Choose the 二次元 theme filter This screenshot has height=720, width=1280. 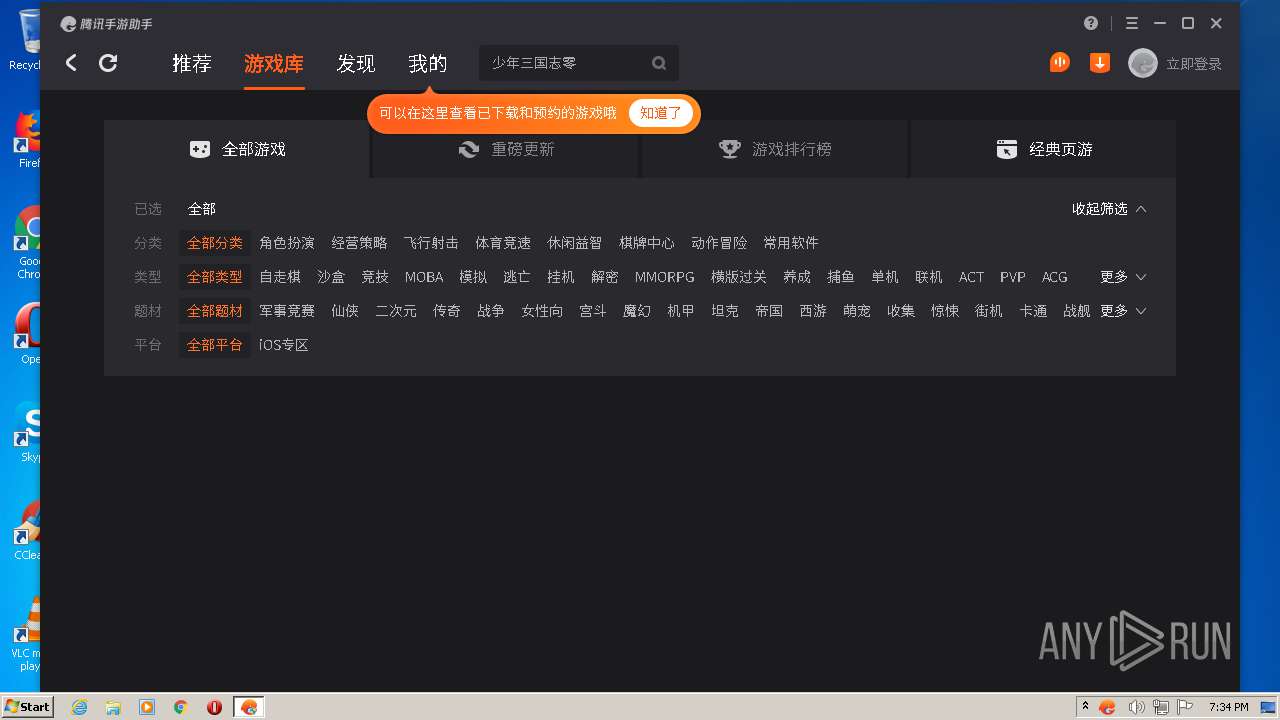[396, 311]
